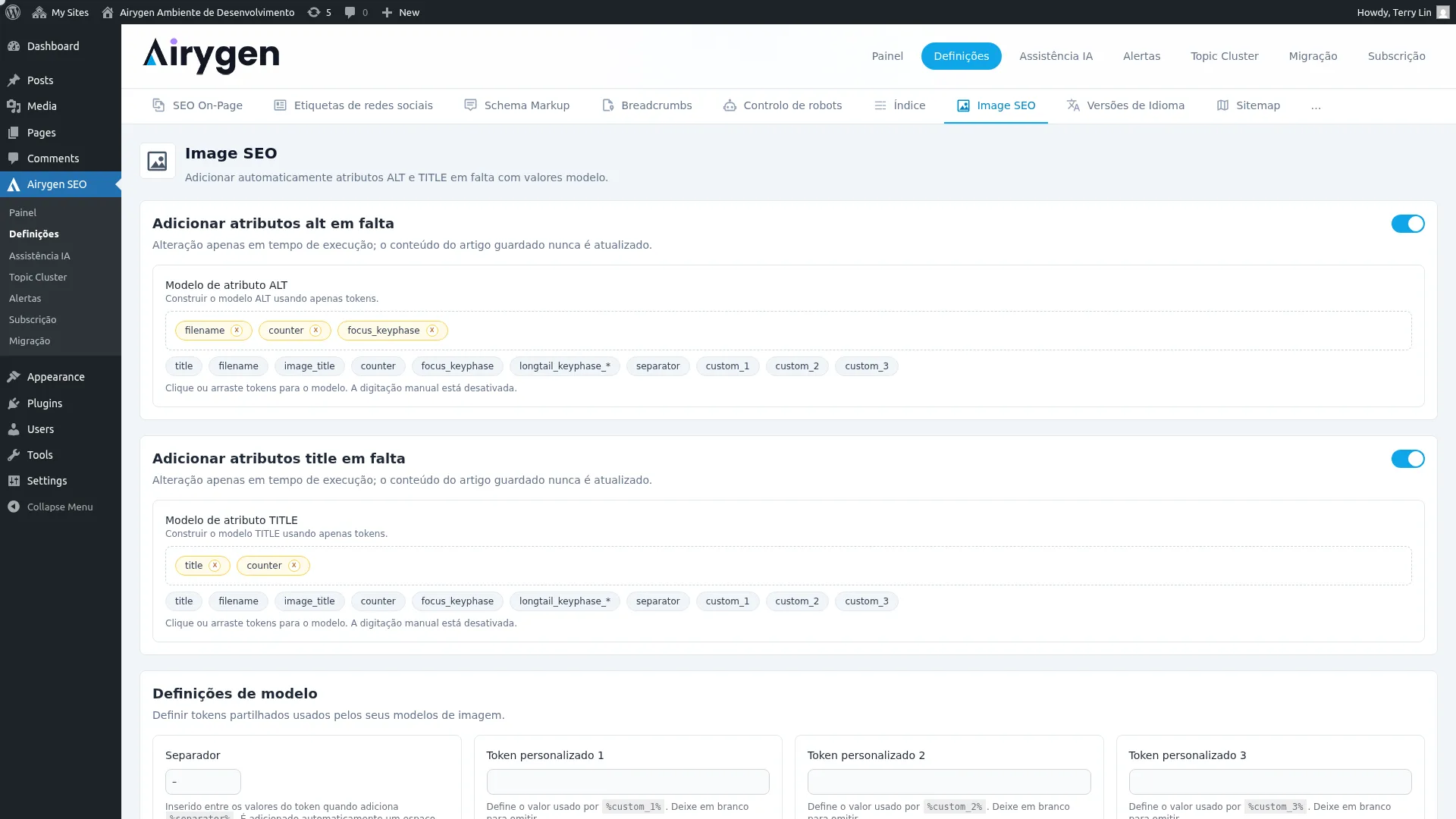Click the home icon beside site name

(x=108, y=12)
